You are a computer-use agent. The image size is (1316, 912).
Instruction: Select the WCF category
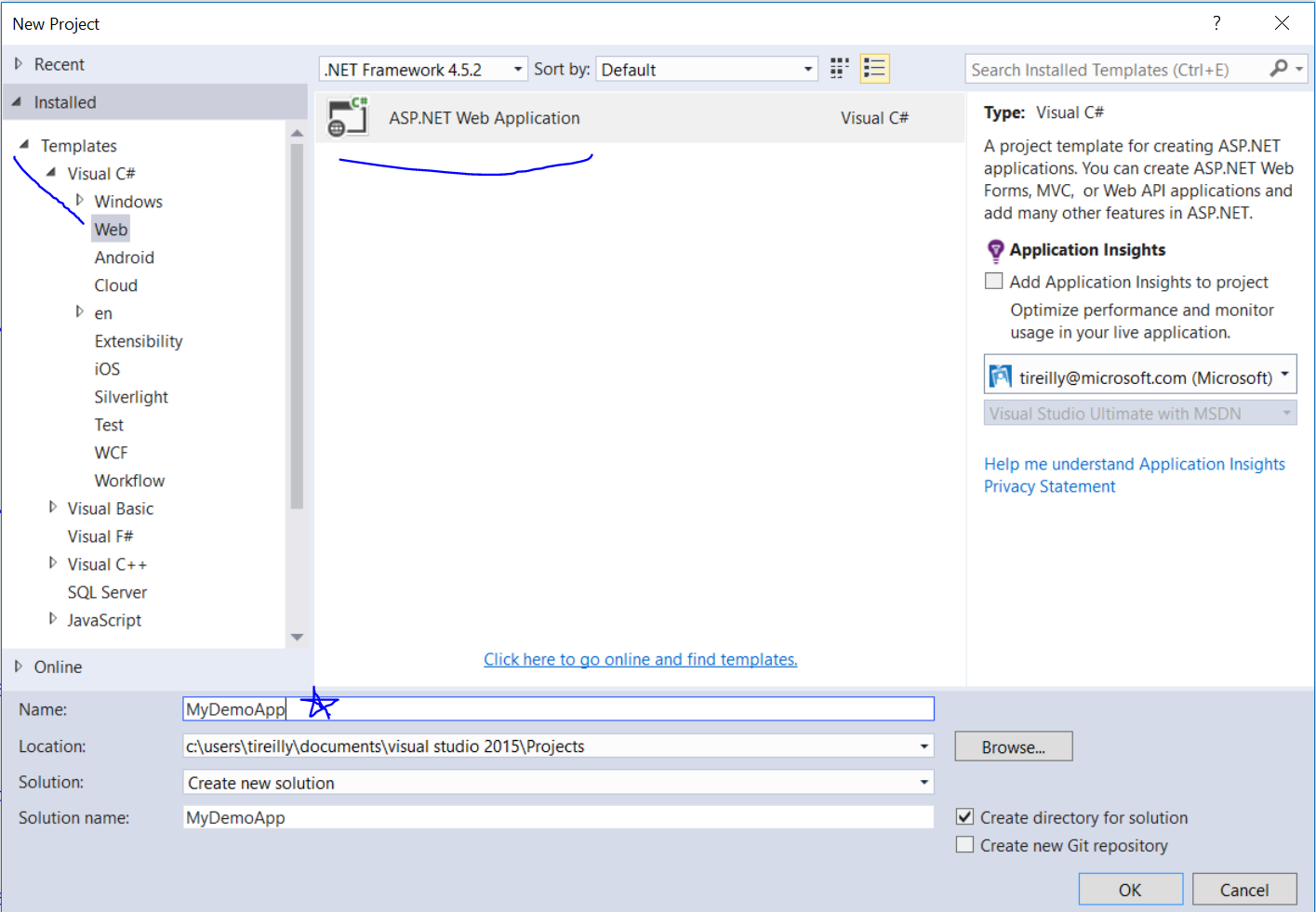click(x=112, y=453)
